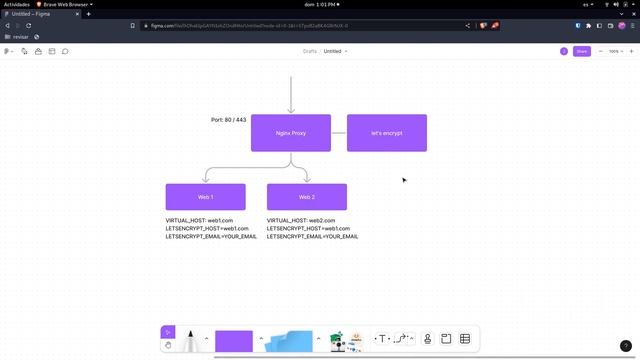Viewport: 640px width, 360px height.
Task: Click the layout grid icon in top toolbar
Action: 52,51
